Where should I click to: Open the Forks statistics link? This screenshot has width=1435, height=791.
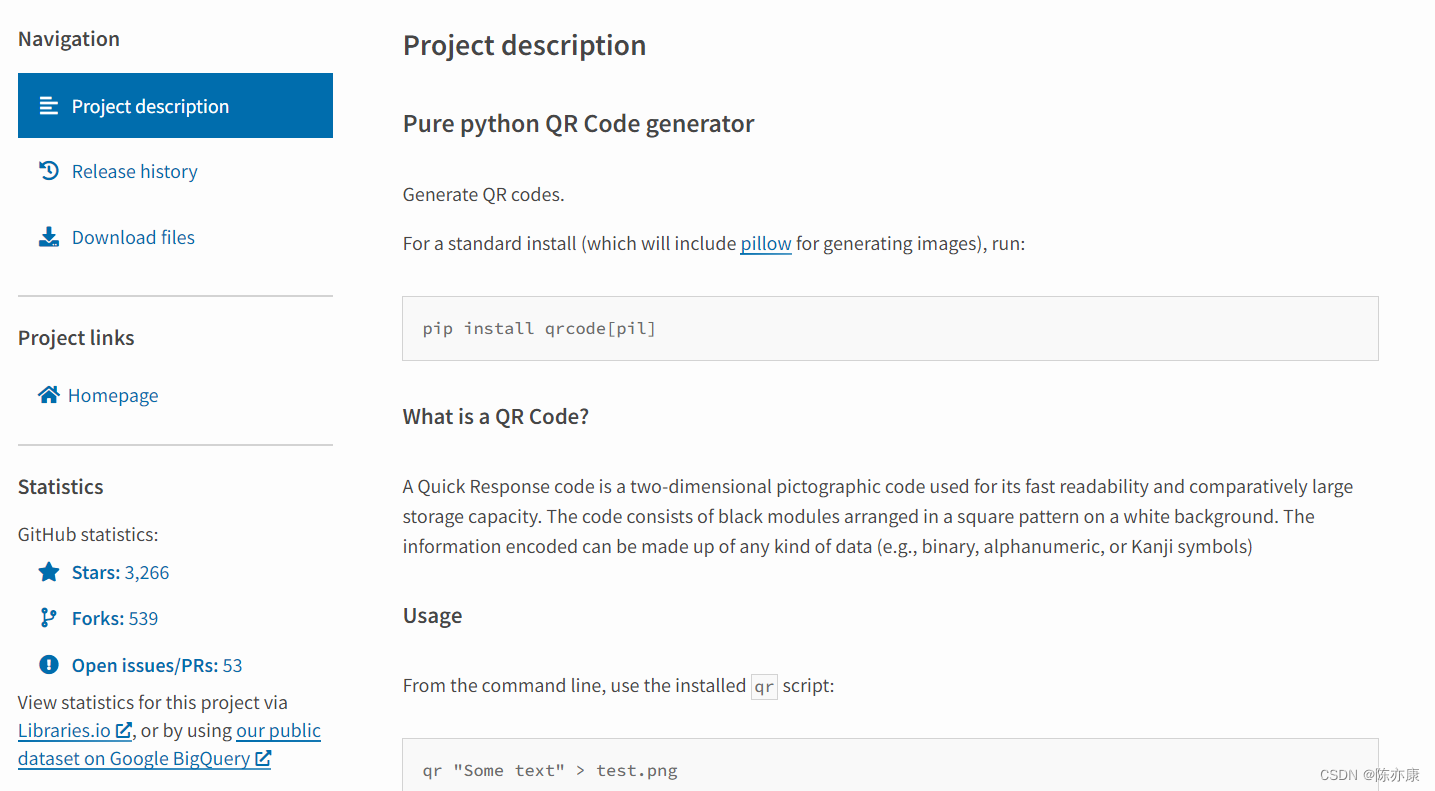click(115, 619)
